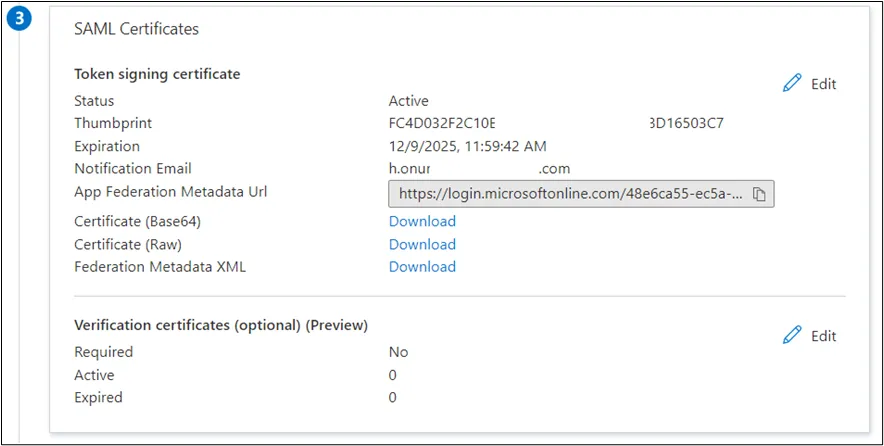Click the Token signing certificate heading
Viewport: 884px width, 446px height.
click(x=157, y=74)
